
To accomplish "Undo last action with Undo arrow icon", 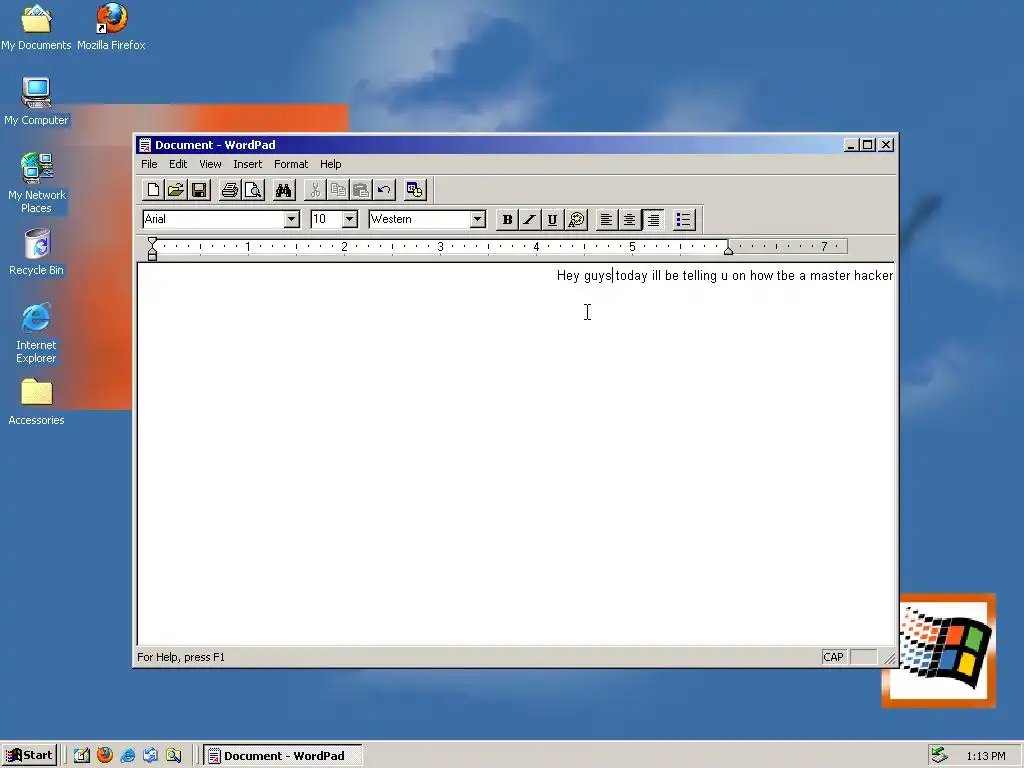I will click(x=384, y=190).
